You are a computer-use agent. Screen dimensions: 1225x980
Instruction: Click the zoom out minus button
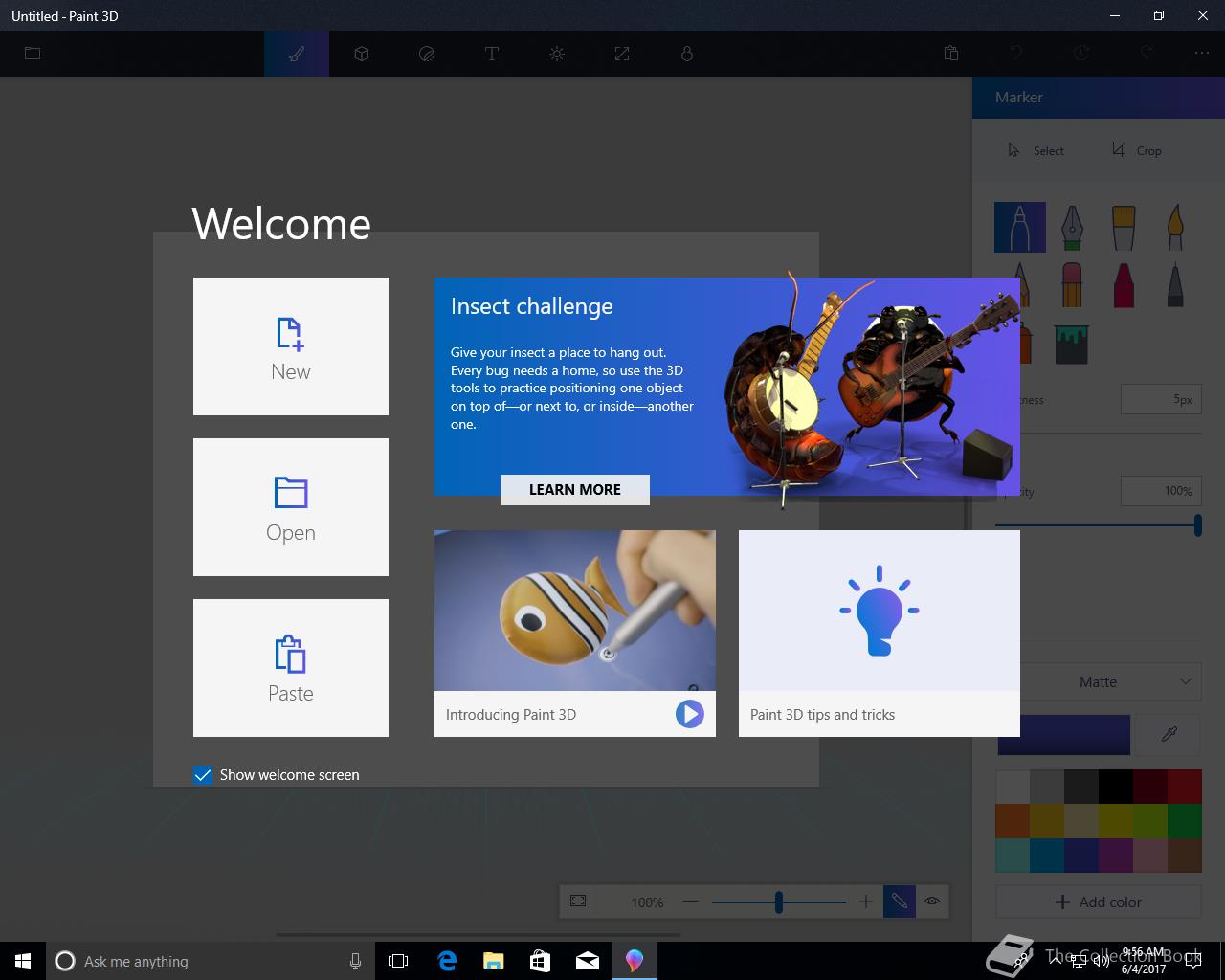point(691,902)
